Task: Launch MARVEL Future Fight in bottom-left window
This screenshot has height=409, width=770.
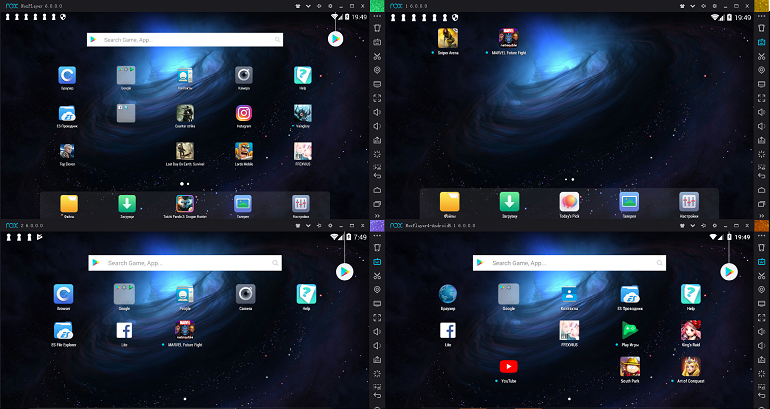Action: coord(185,330)
